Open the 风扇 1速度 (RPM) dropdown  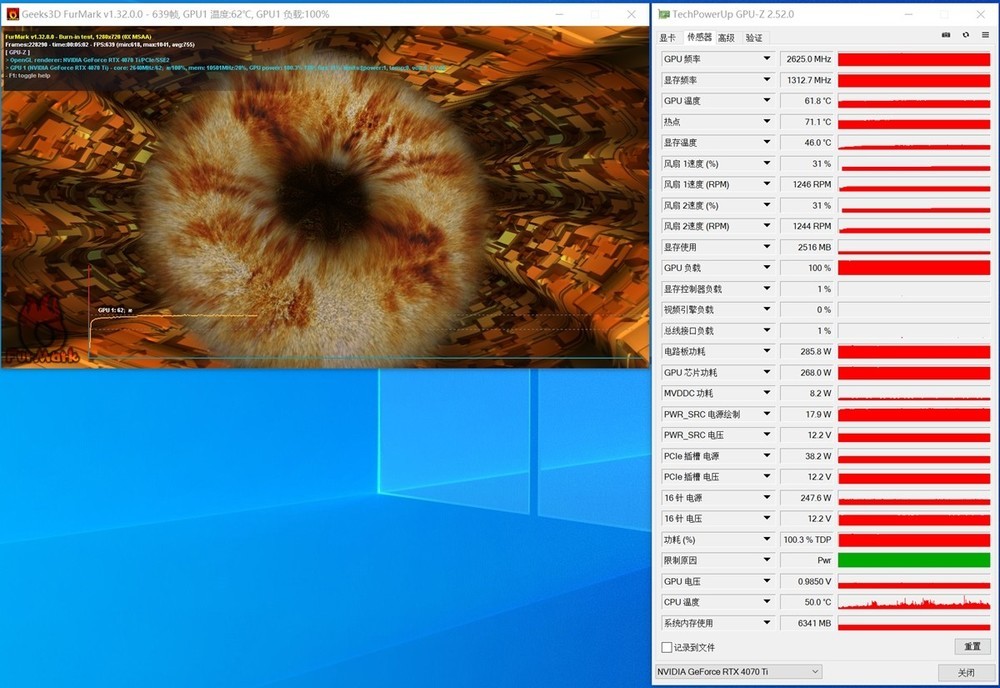pyautogui.click(x=767, y=184)
